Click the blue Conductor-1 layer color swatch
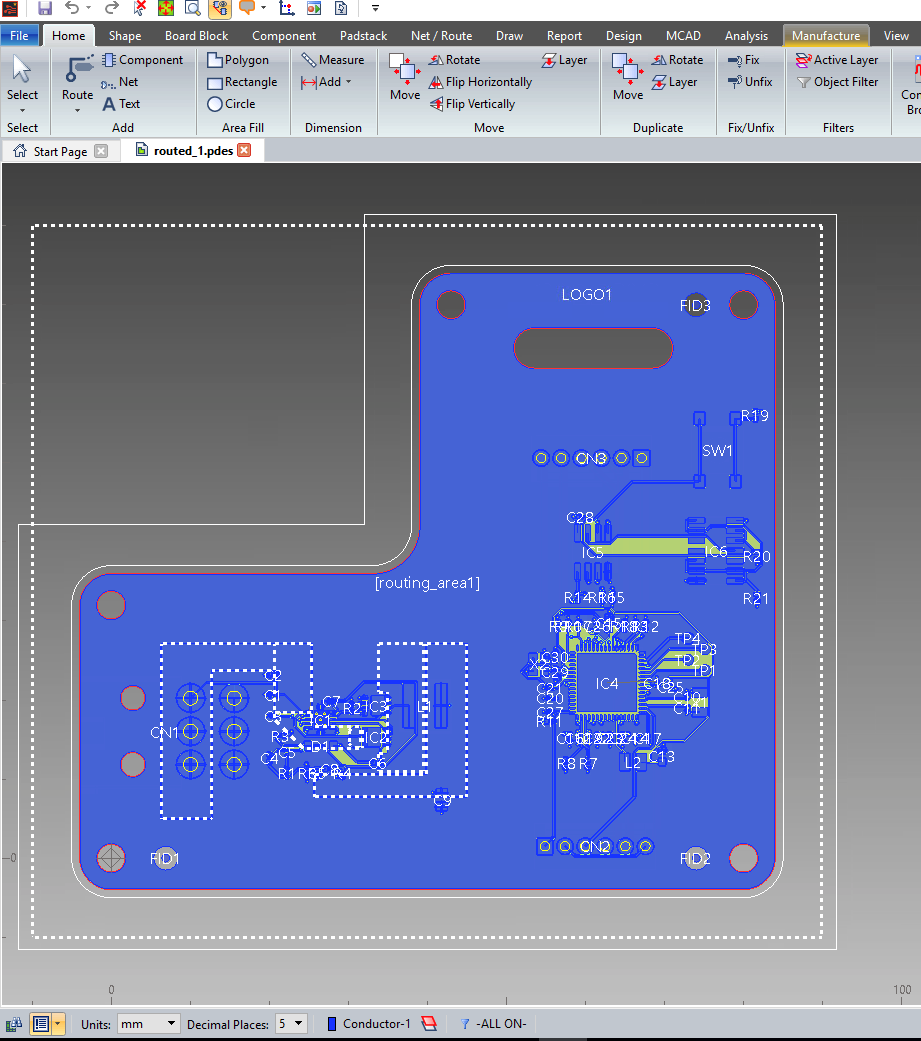This screenshot has width=921, height=1041. tap(332, 1024)
